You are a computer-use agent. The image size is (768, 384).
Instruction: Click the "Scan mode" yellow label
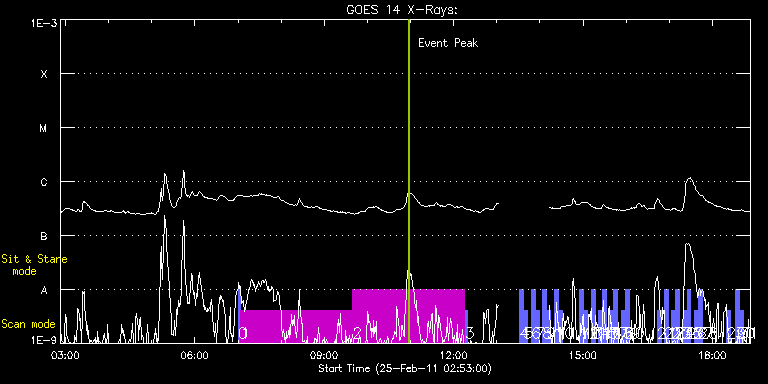(x=28, y=324)
